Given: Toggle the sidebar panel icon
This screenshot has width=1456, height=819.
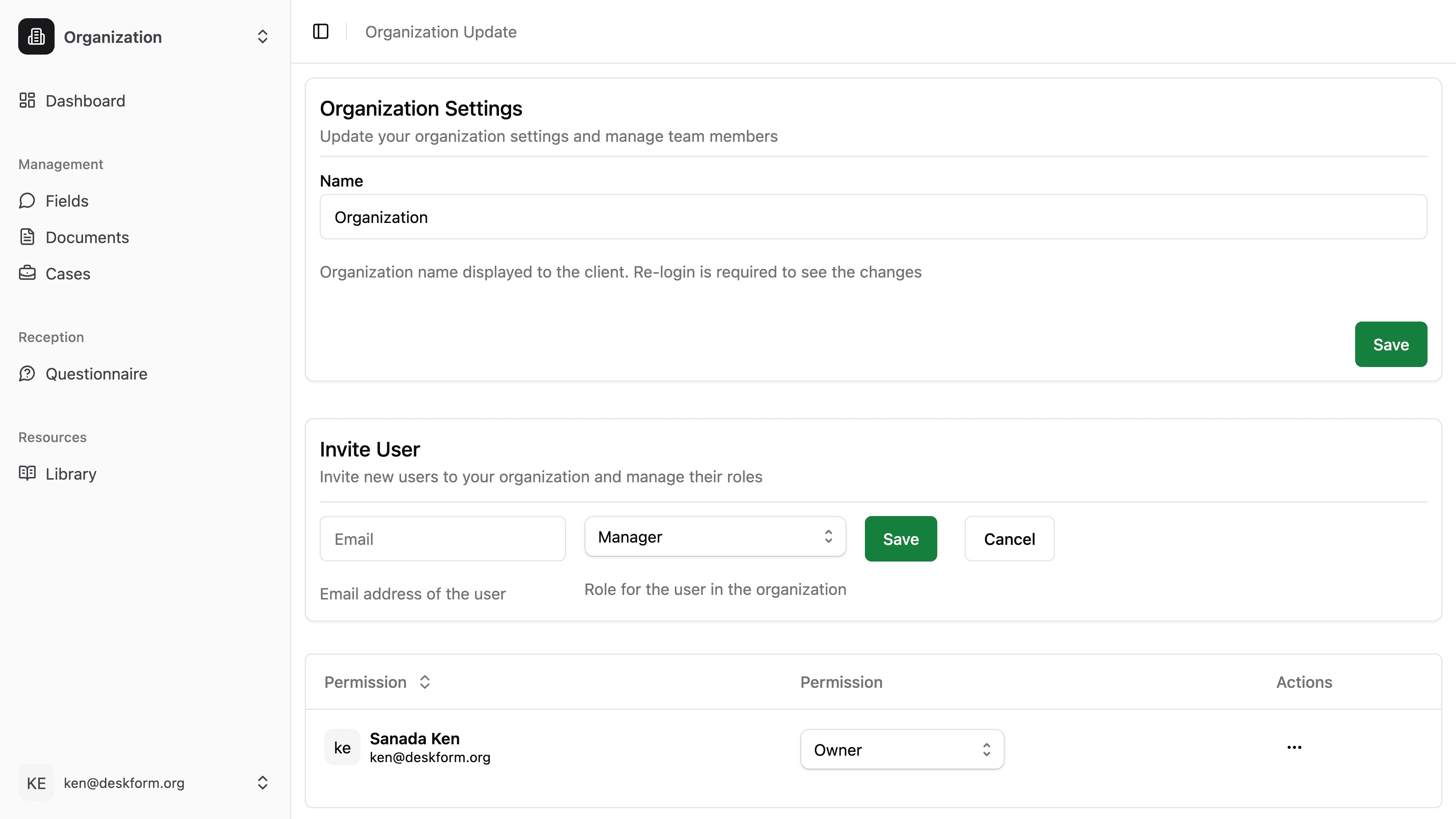Looking at the screenshot, I should click(320, 31).
